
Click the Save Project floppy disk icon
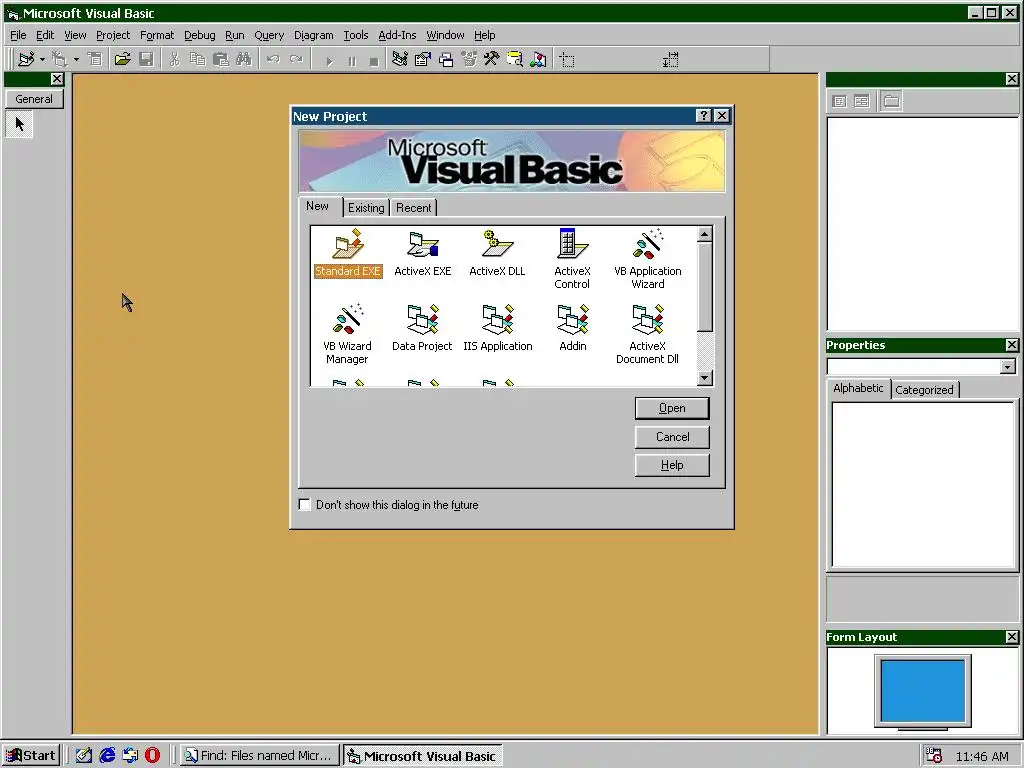[x=146, y=59]
